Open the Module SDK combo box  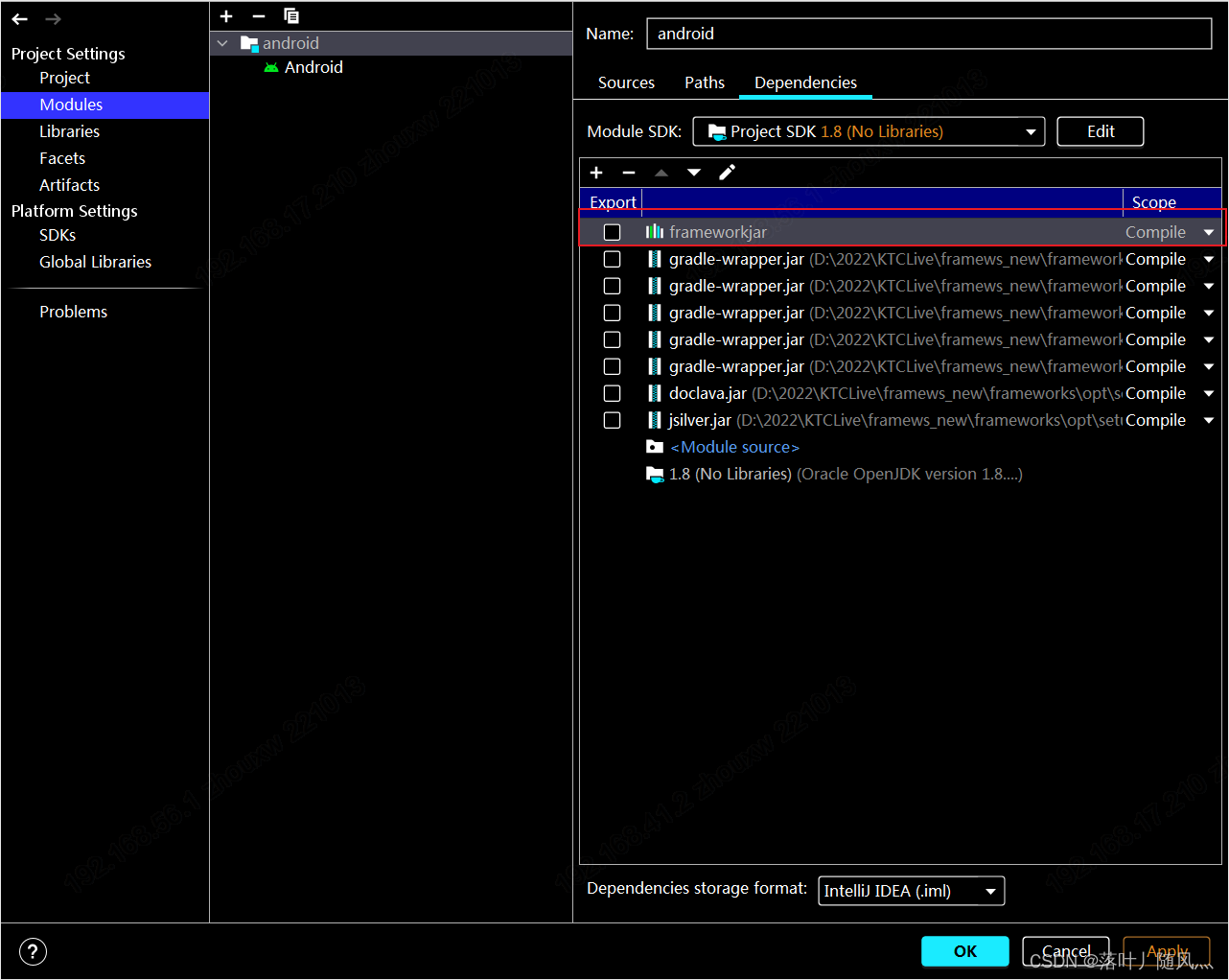tap(869, 131)
